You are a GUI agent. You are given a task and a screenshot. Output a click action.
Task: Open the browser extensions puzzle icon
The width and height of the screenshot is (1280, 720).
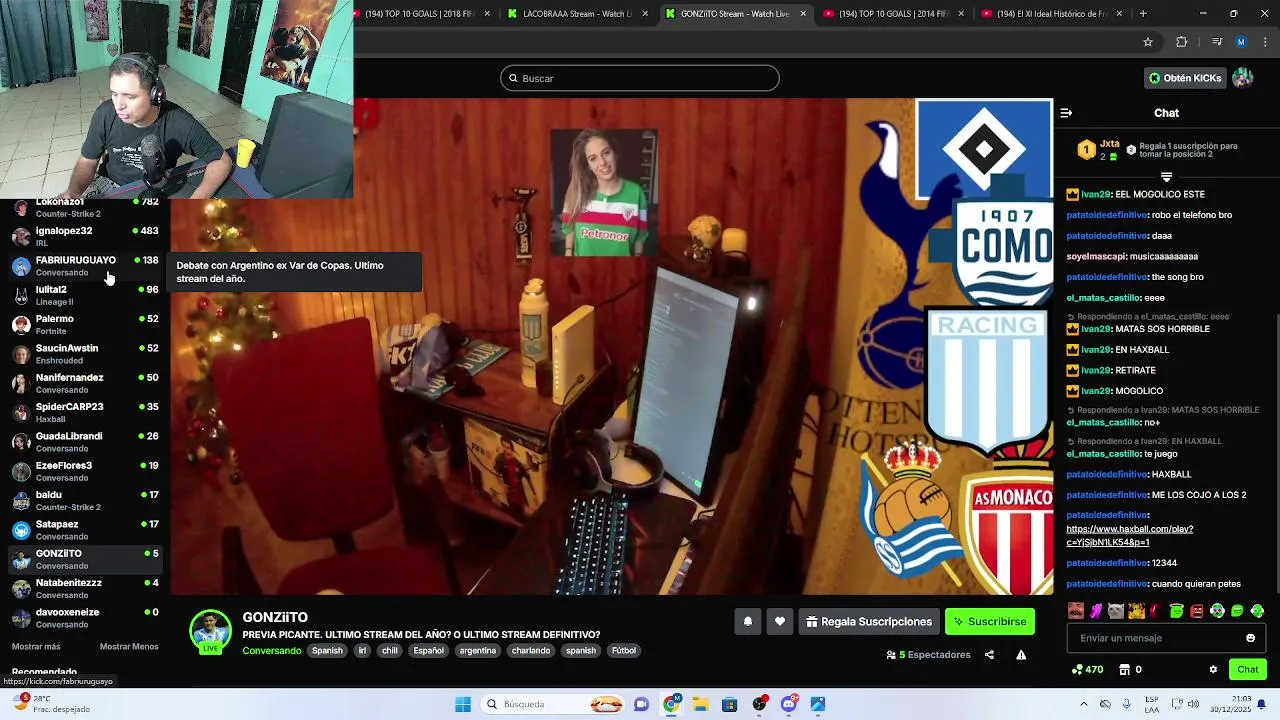click(x=1182, y=42)
